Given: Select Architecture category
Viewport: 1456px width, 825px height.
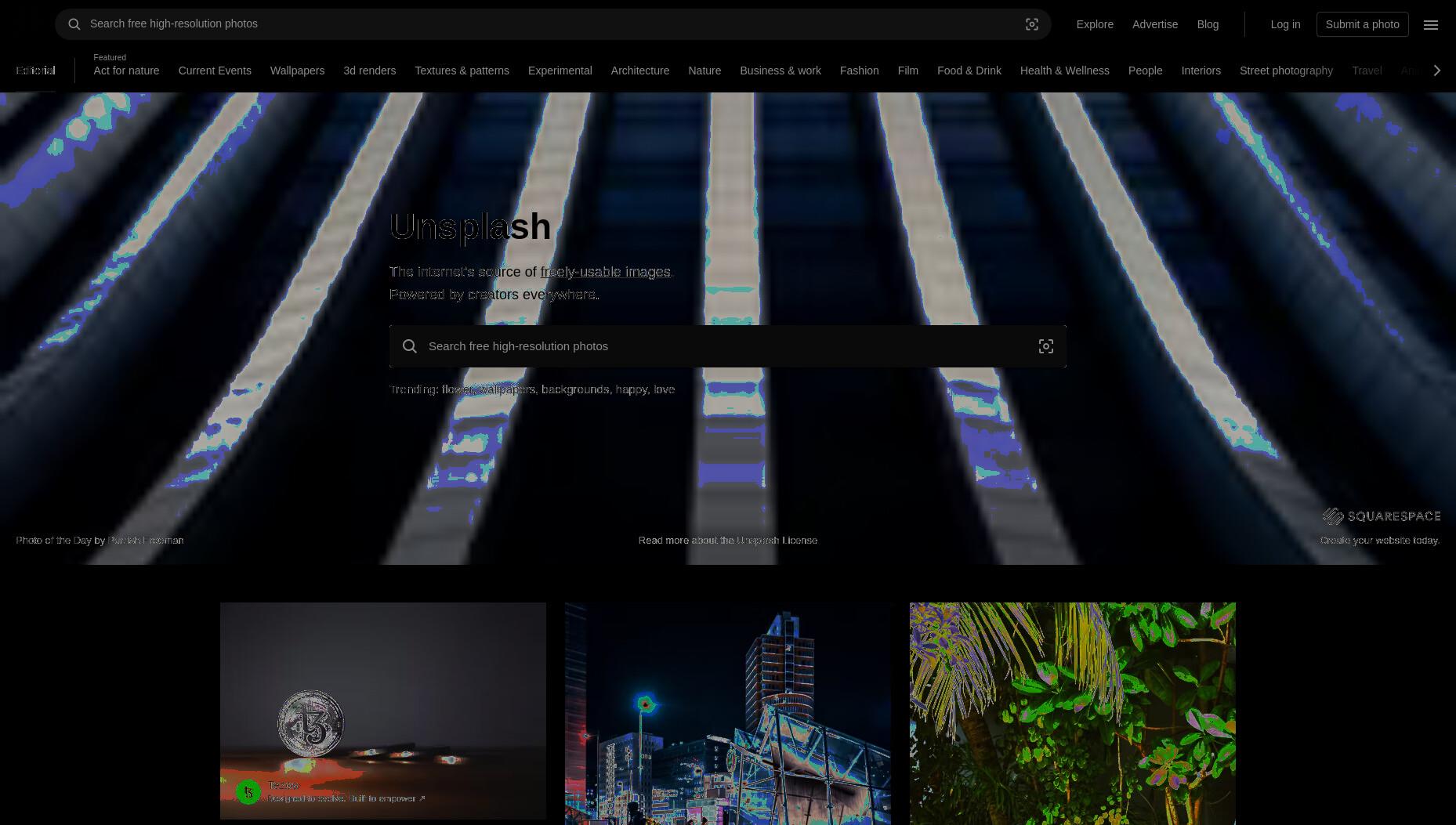Looking at the screenshot, I should (x=640, y=71).
